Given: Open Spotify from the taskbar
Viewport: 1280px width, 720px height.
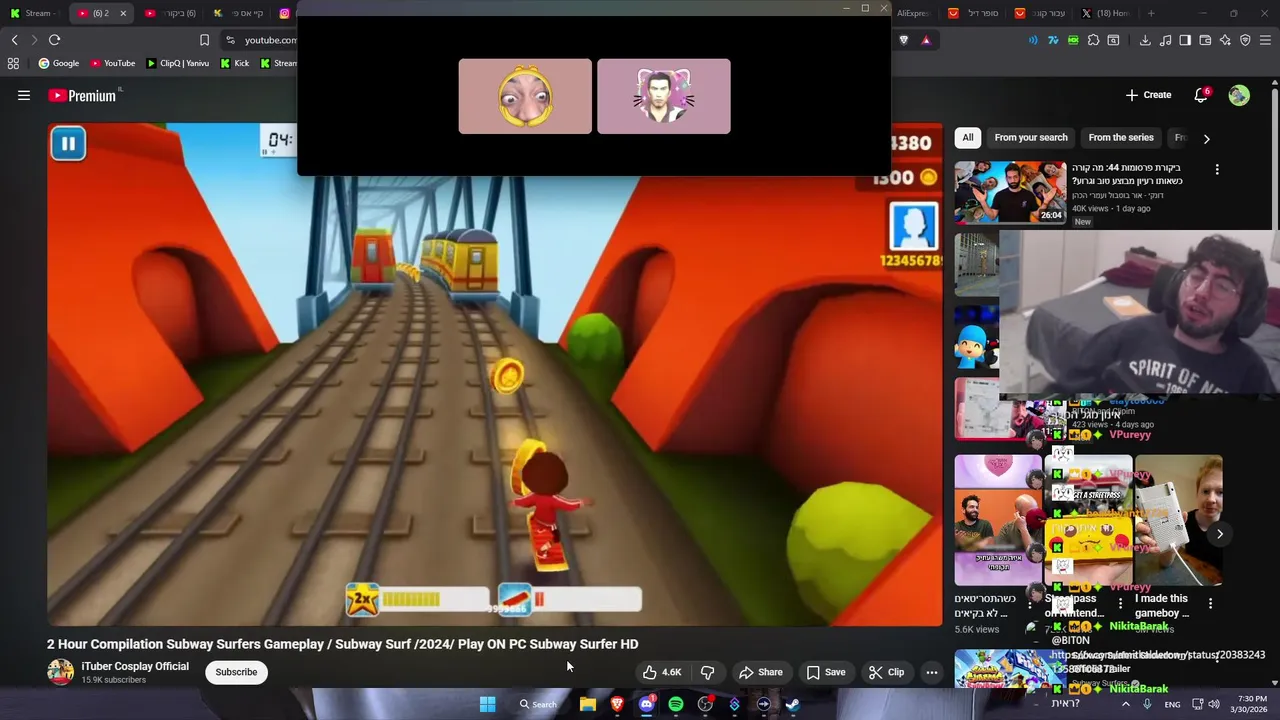Looking at the screenshot, I should (x=676, y=704).
